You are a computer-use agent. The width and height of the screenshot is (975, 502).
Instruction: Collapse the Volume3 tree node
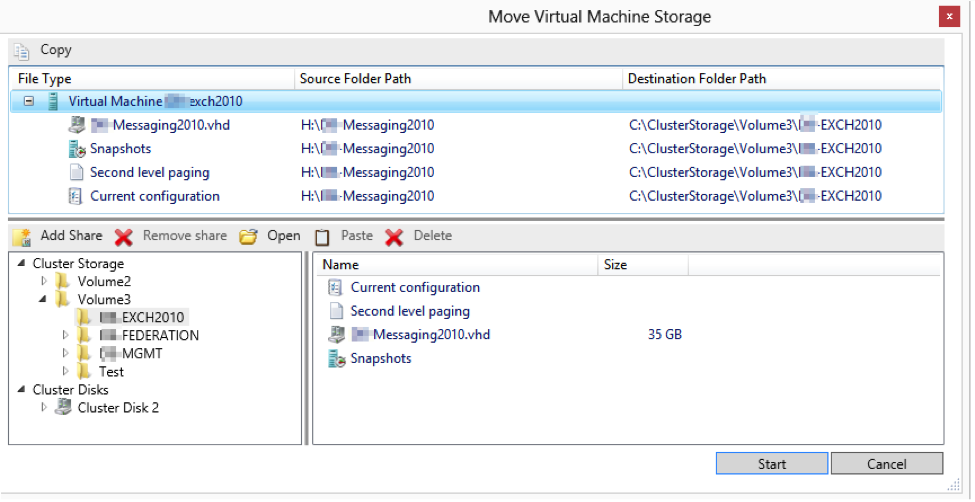point(43,299)
